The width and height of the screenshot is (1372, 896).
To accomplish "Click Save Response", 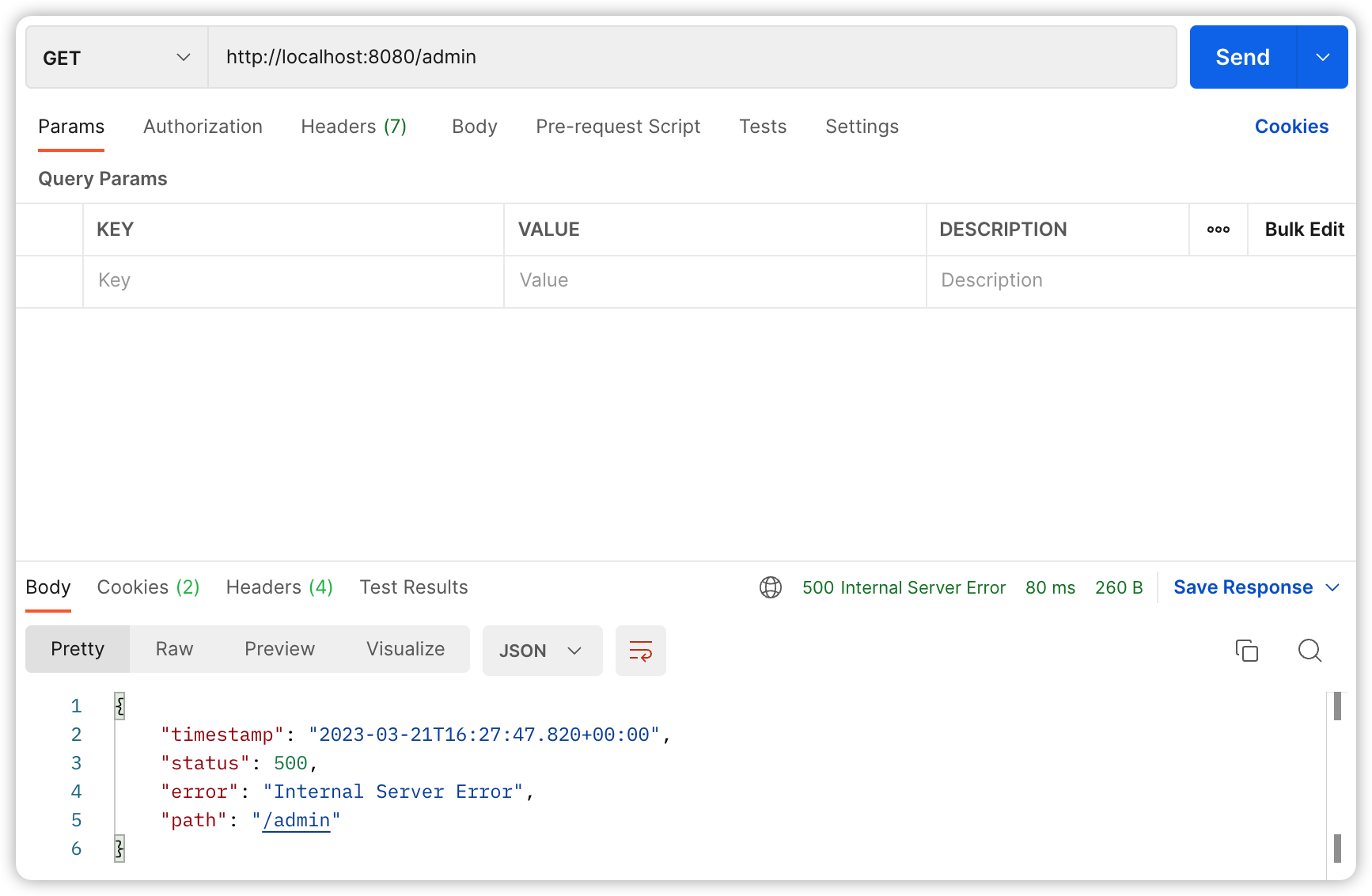I will (1243, 587).
